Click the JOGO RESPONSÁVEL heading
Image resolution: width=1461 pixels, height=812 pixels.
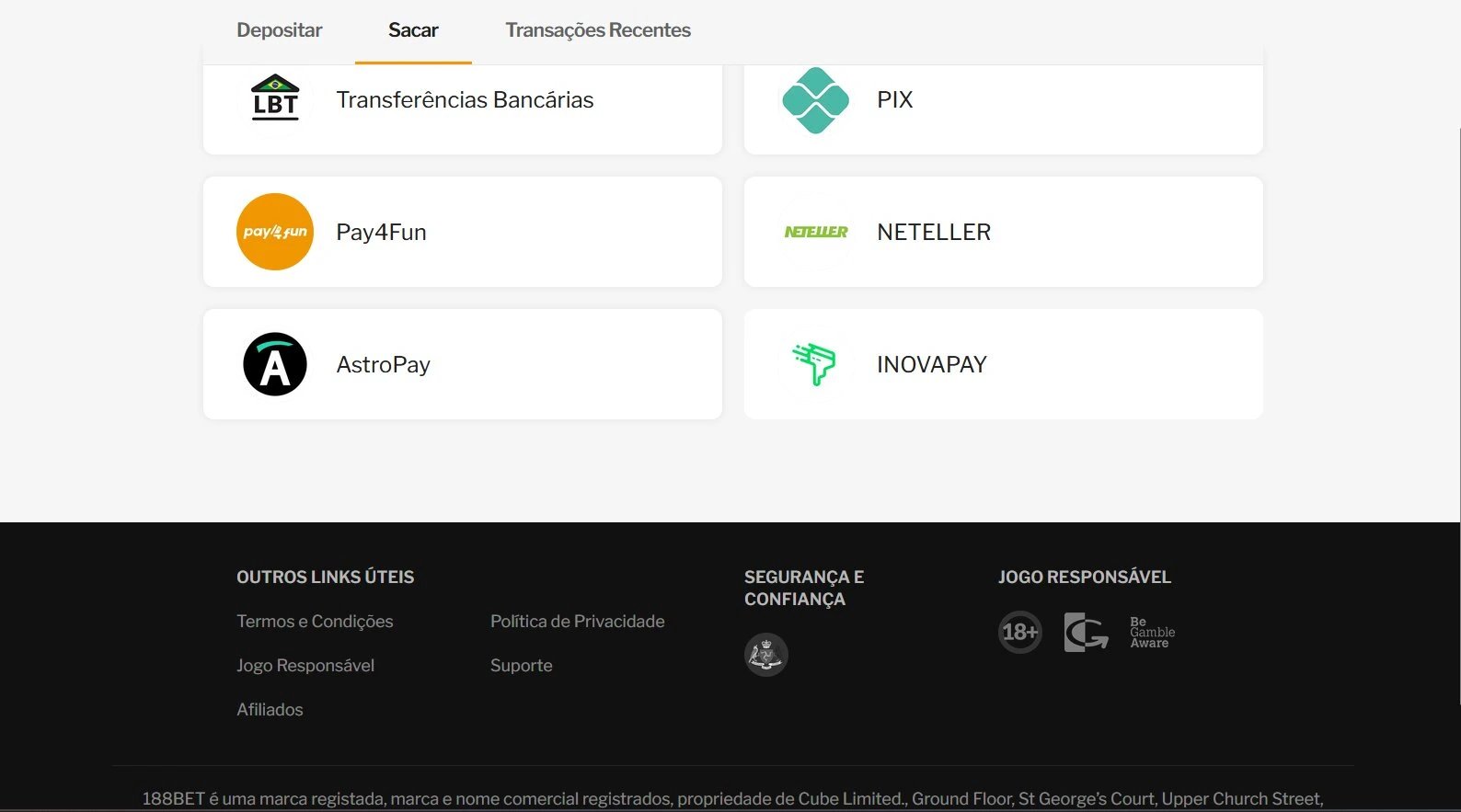click(1085, 578)
